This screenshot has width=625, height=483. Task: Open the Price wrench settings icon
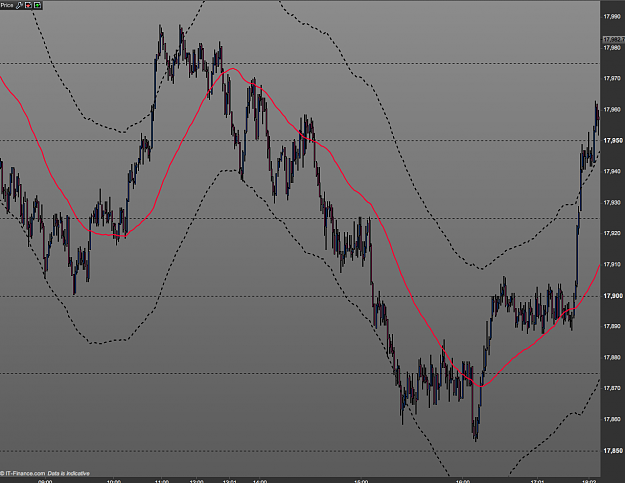[19, 5]
